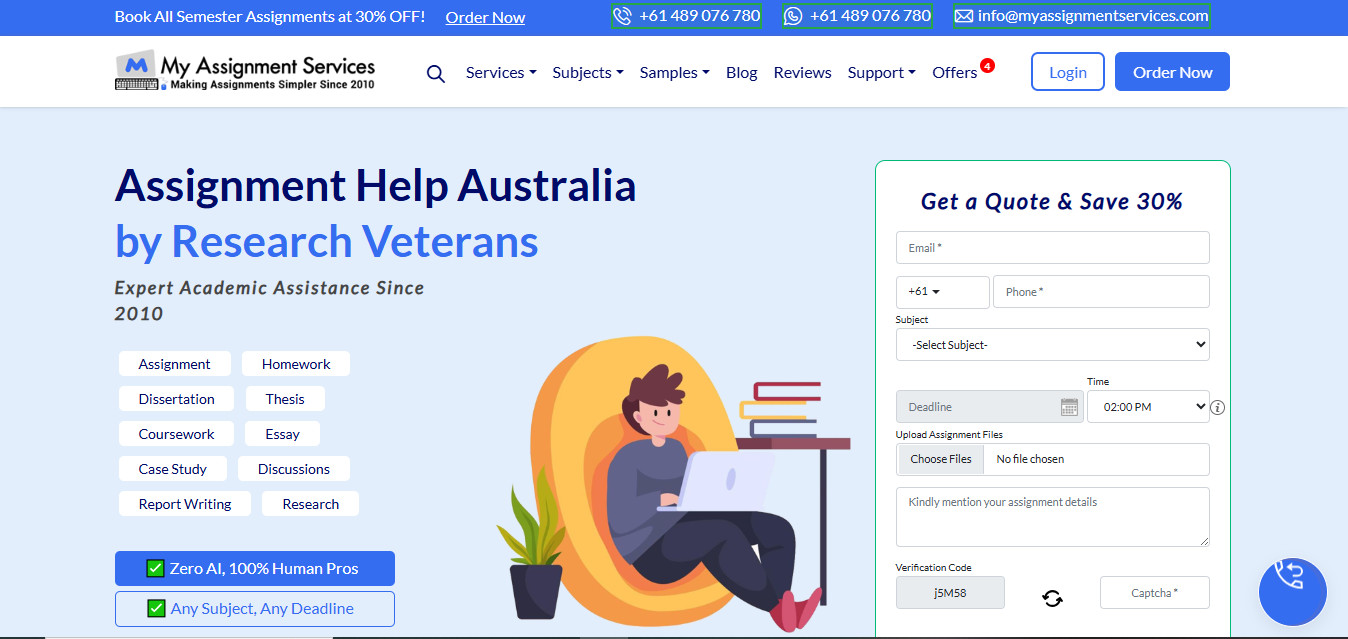Viewport: 1348px width, 639px height.
Task: Click the phone call icon in top bar
Action: [x=622, y=16]
